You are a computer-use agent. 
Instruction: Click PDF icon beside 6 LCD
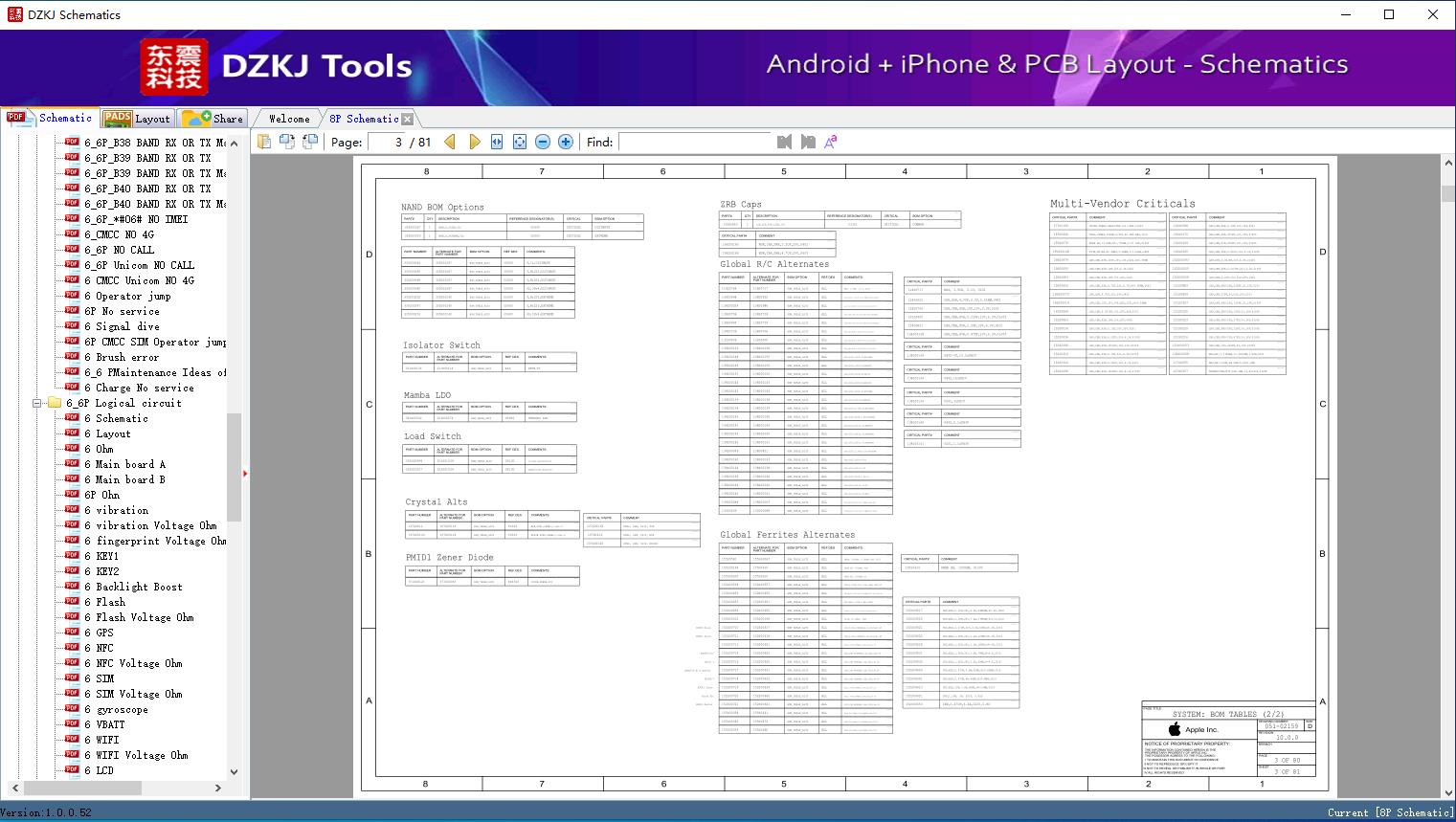pos(72,769)
